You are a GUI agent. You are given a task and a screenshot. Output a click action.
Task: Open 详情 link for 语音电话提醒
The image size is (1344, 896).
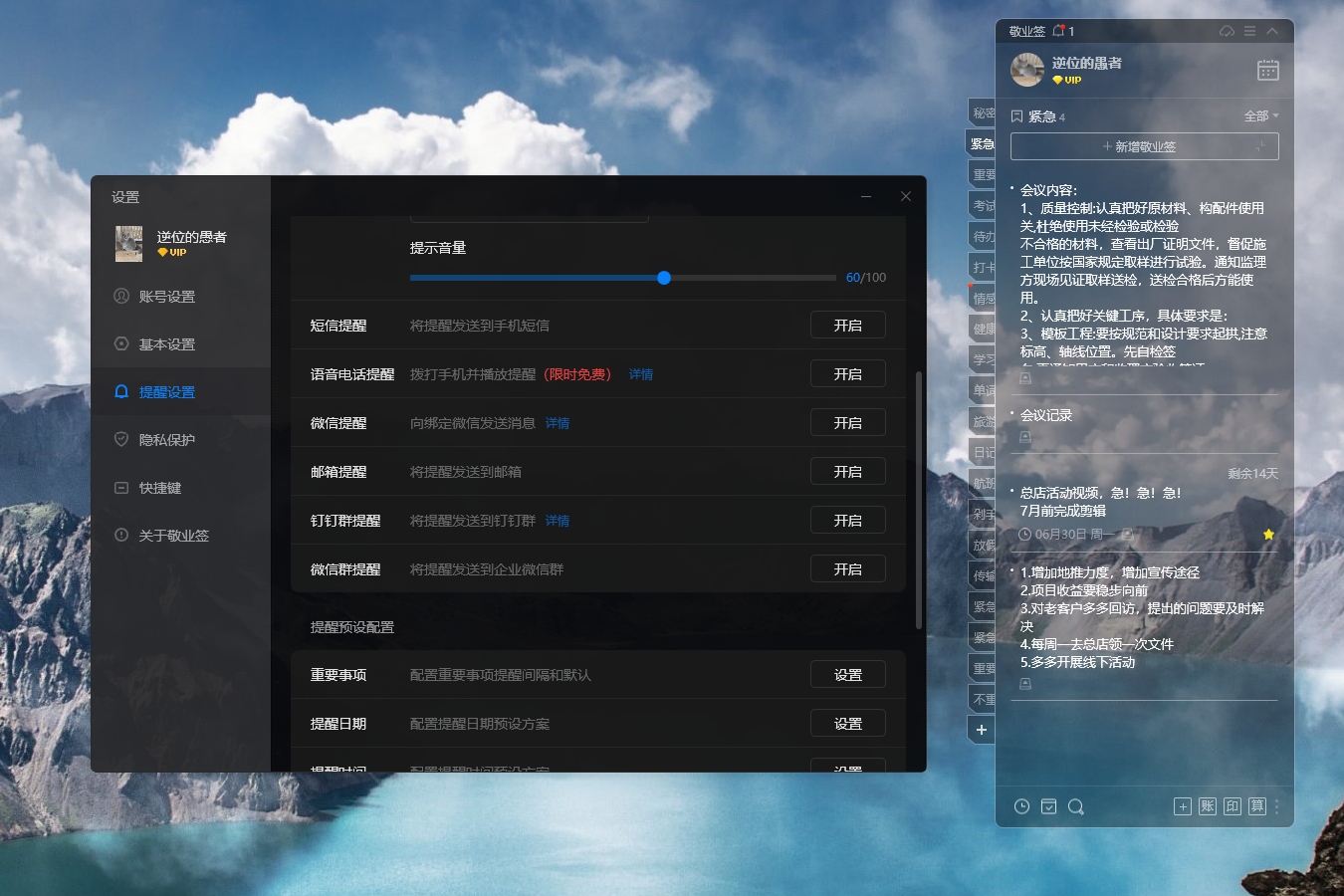pyautogui.click(x=641, y=374)
